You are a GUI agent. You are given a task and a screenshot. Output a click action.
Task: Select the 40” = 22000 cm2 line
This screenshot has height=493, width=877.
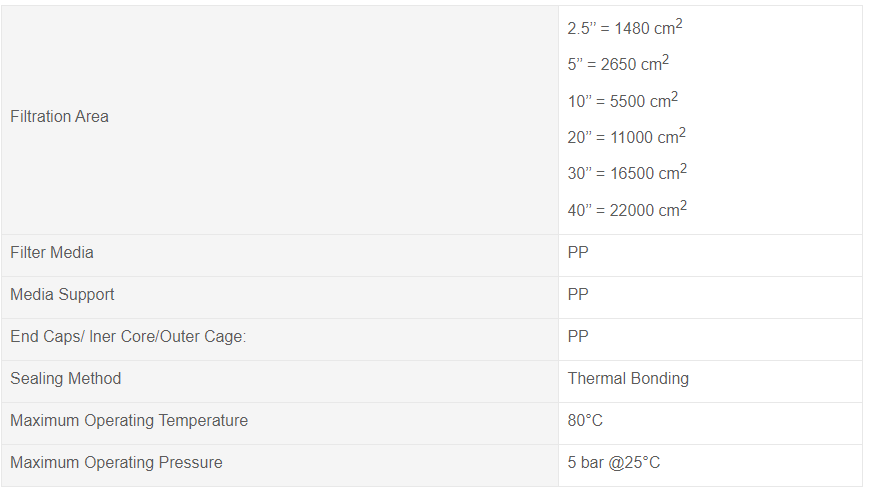pyautogui.click(x=627, y=209)
